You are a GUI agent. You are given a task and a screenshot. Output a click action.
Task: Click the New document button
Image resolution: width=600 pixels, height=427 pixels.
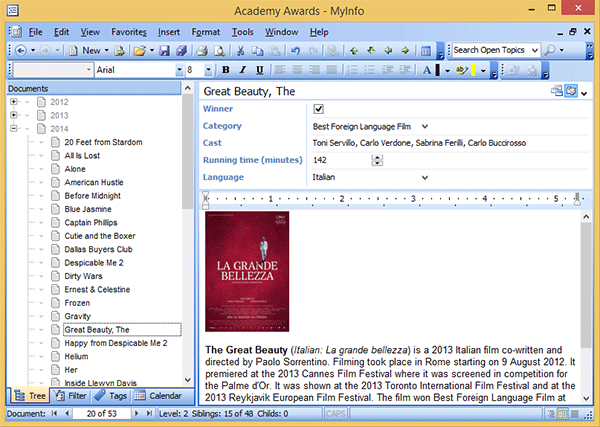pyautogui.click(x=86, y=51)
